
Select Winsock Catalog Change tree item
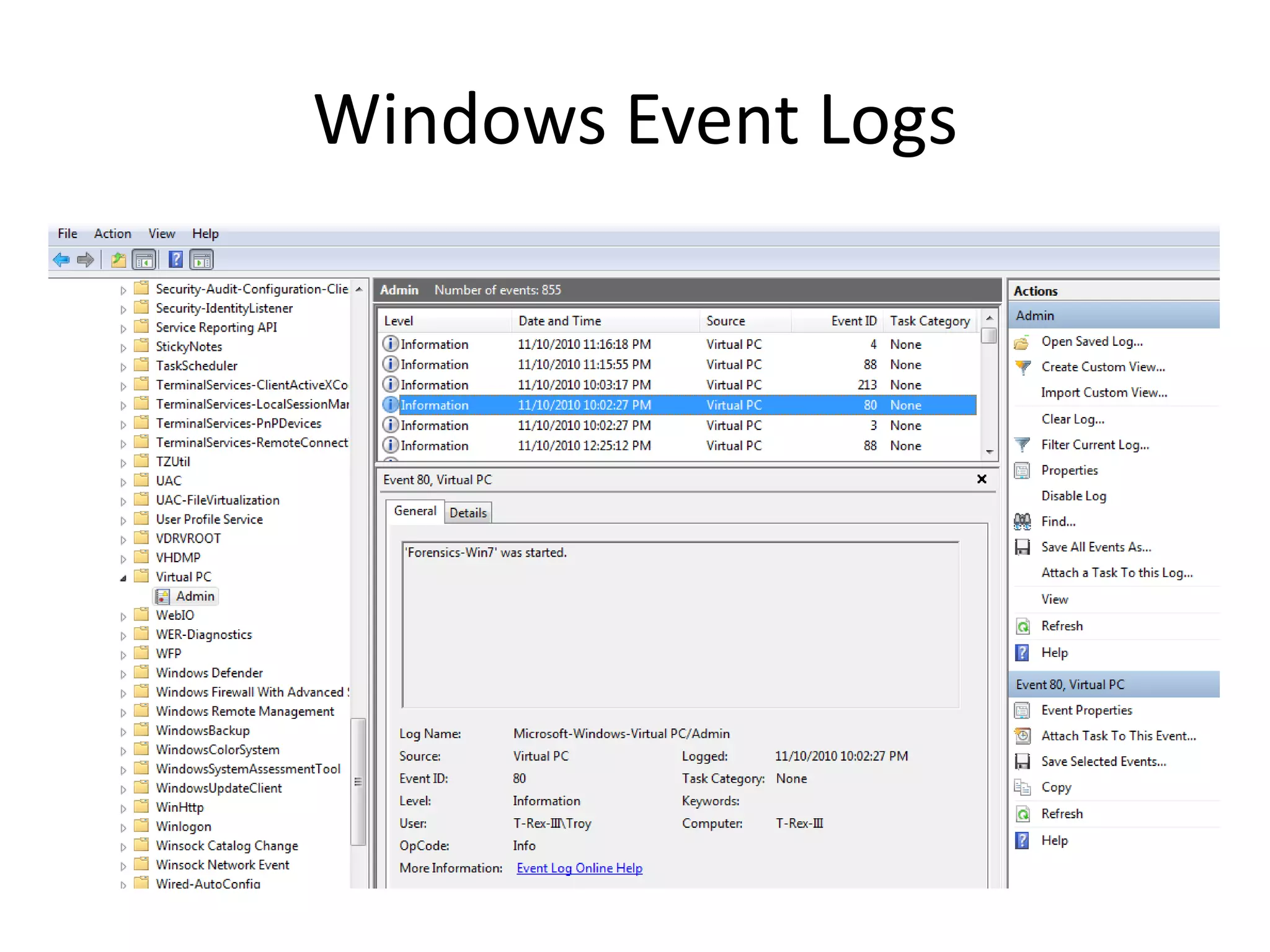pyautogui.click(x=227, y=846)
